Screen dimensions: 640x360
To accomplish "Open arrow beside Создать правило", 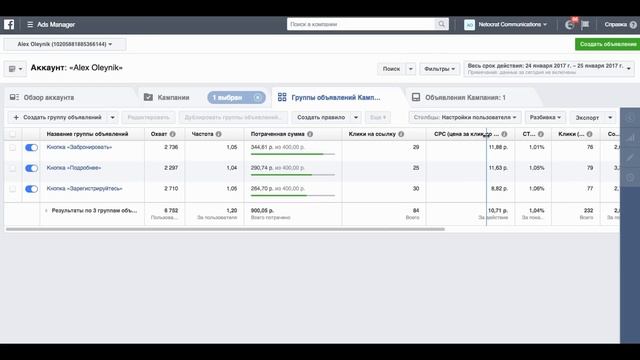I will tap(356, 118).
